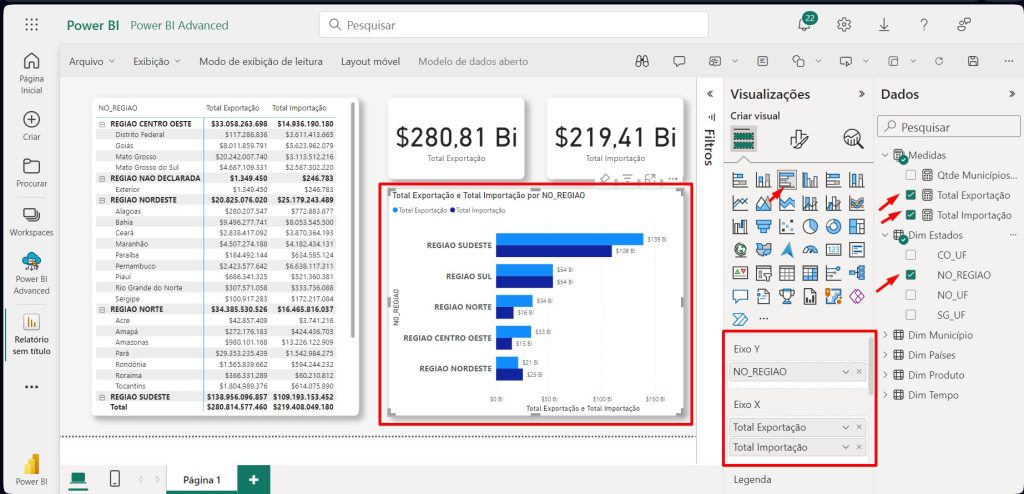Screen dimensions: 1024x494
Task: Expand the Dim Município table
Action: coord(883,335)
